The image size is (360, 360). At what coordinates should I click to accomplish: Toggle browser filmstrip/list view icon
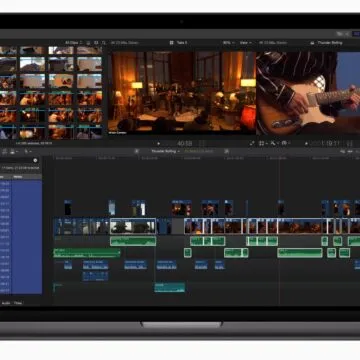click(89, 43)
